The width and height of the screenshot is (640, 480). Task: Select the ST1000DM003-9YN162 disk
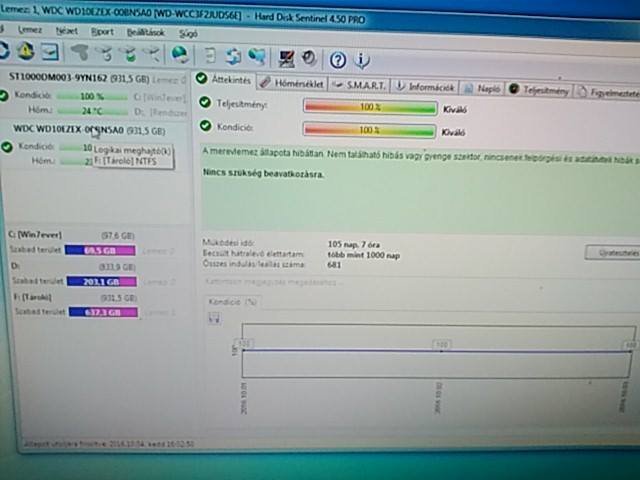tap(79, 78)
